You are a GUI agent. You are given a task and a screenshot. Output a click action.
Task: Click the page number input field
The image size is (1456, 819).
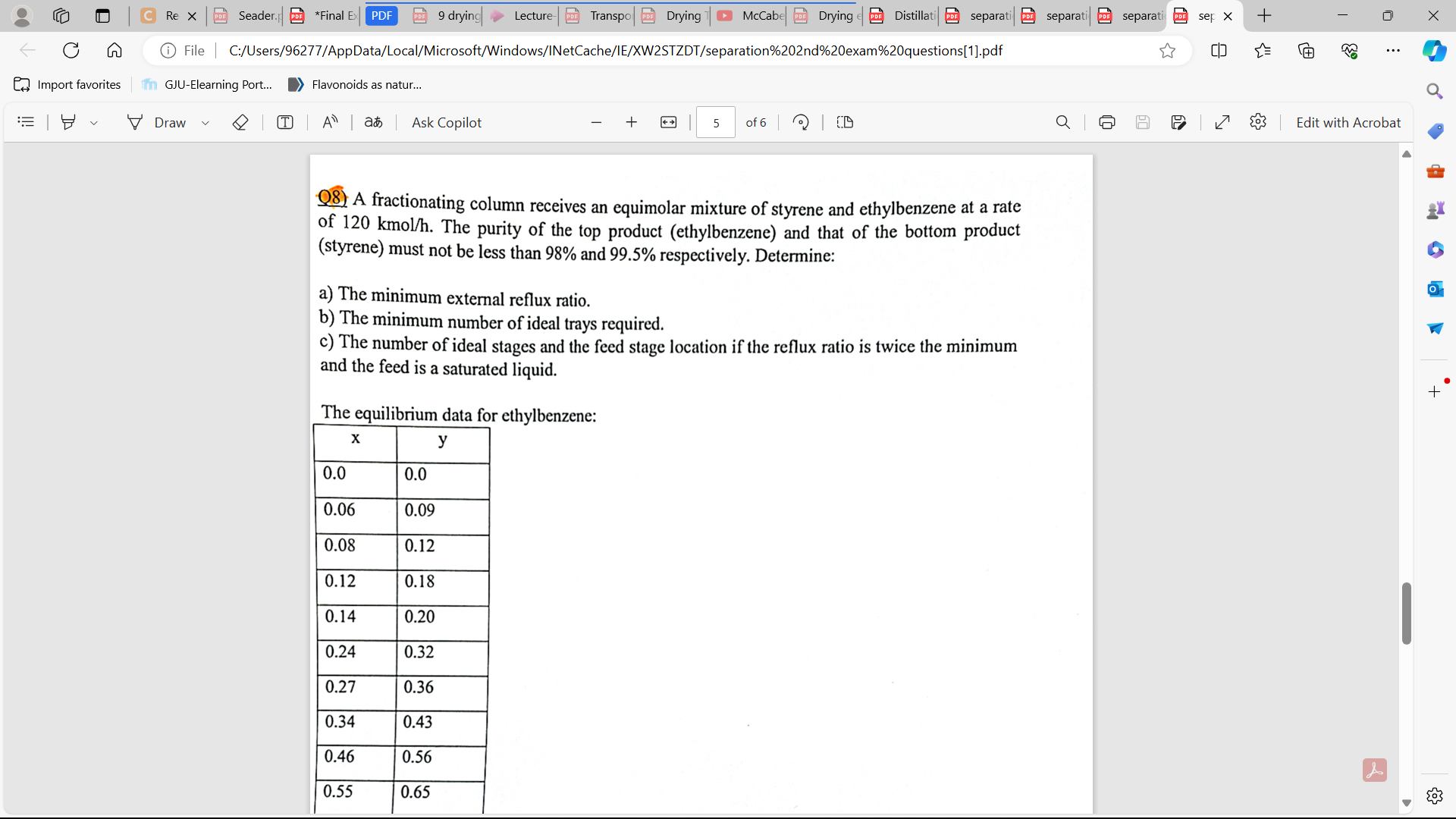click(x=715, y=122)
